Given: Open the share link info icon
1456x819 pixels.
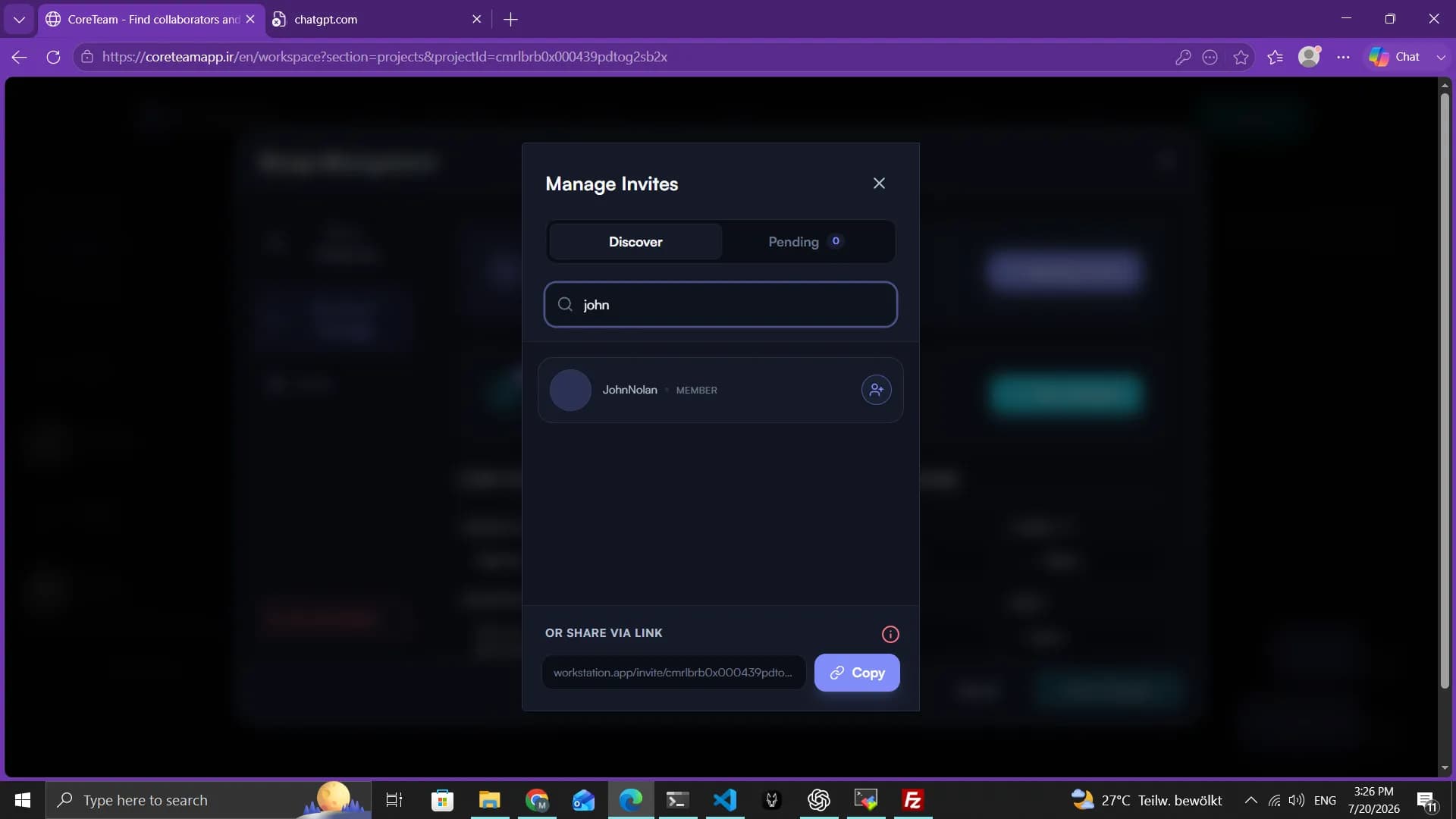Looking at the screenshot, I should point(890,634).
